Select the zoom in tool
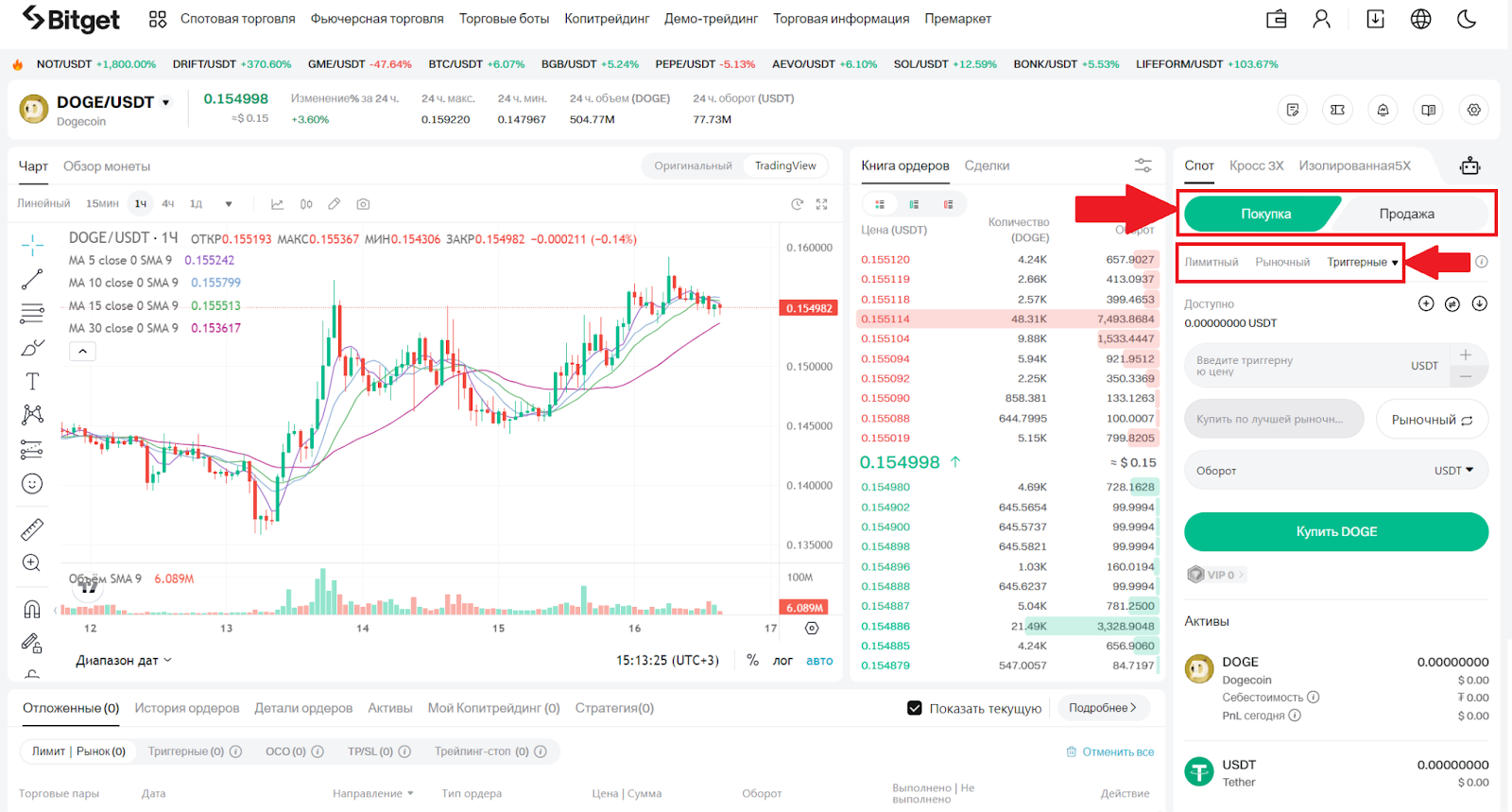 tap(31, 563)
